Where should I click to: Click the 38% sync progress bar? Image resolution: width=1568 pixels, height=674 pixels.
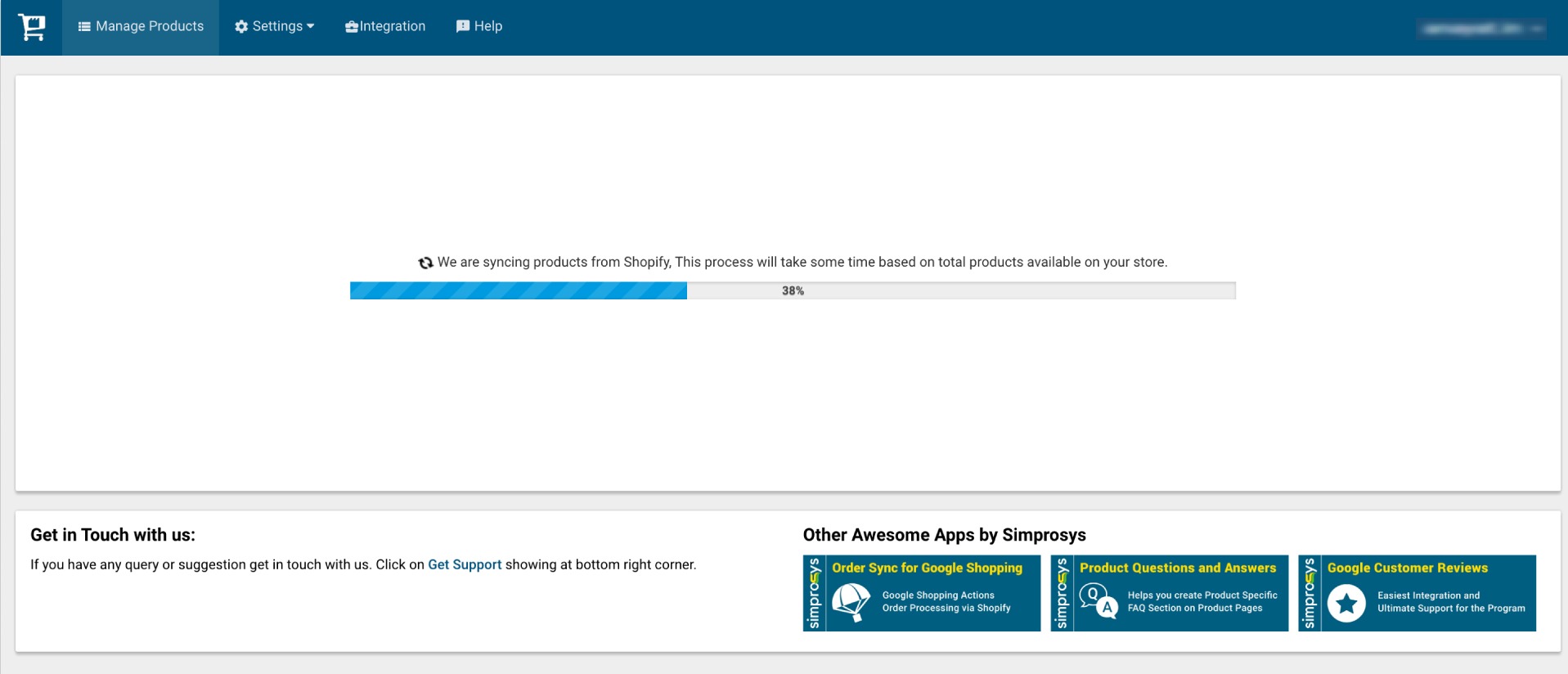pos(793,290)
